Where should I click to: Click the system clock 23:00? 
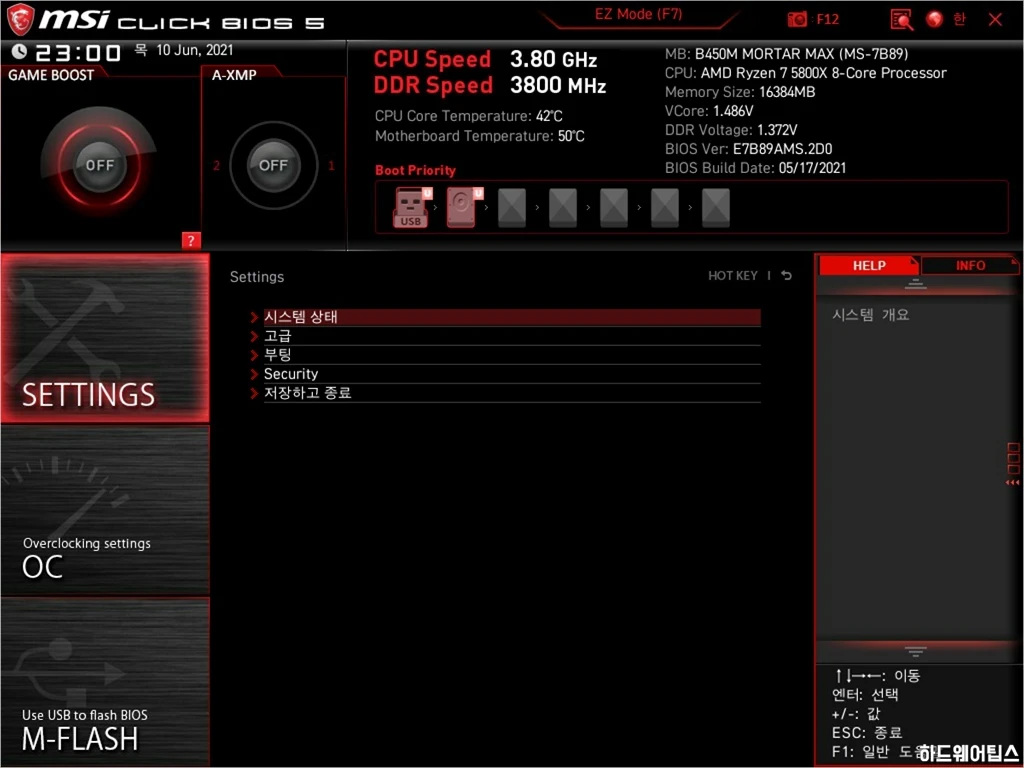[78, 53]
